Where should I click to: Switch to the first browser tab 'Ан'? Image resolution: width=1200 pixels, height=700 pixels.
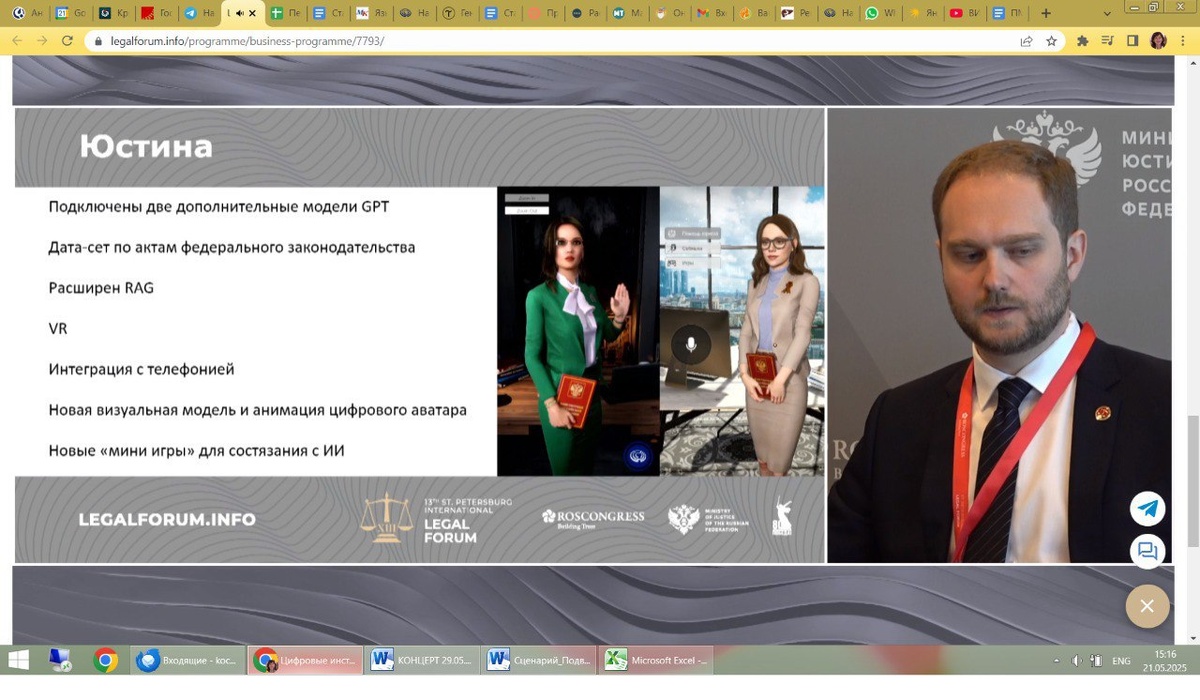(28, 13)
